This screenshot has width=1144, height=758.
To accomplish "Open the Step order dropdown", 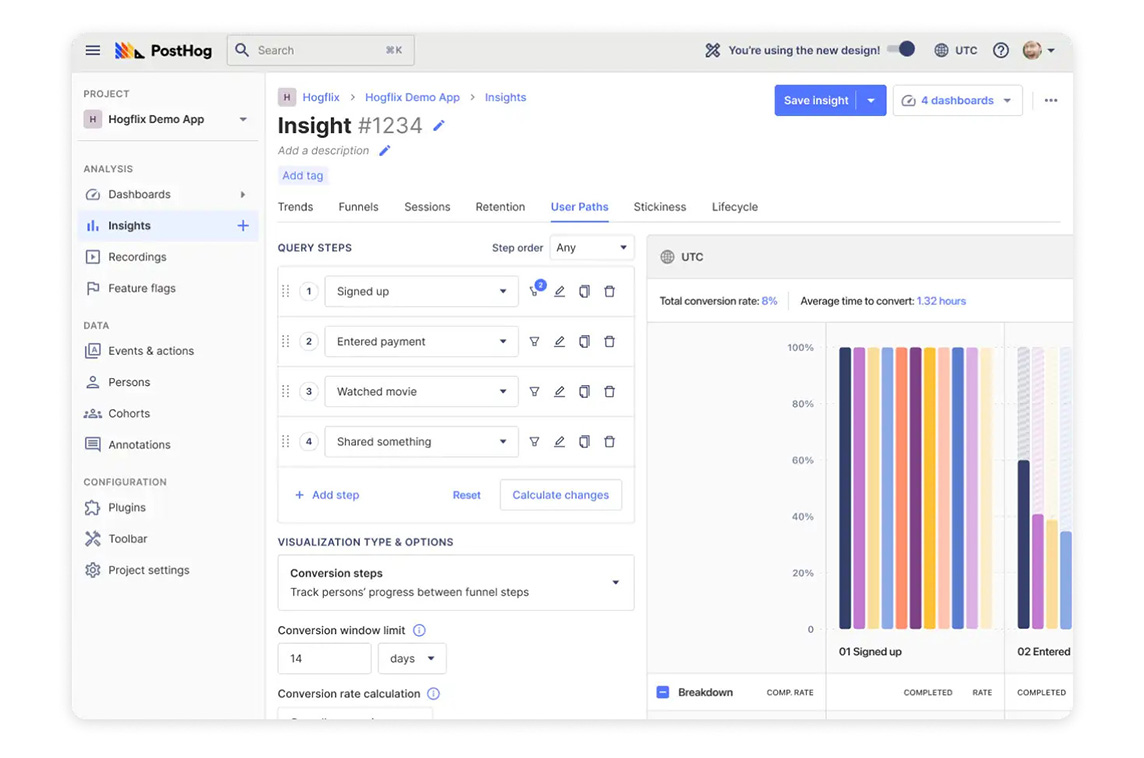I will pos(592,247).
